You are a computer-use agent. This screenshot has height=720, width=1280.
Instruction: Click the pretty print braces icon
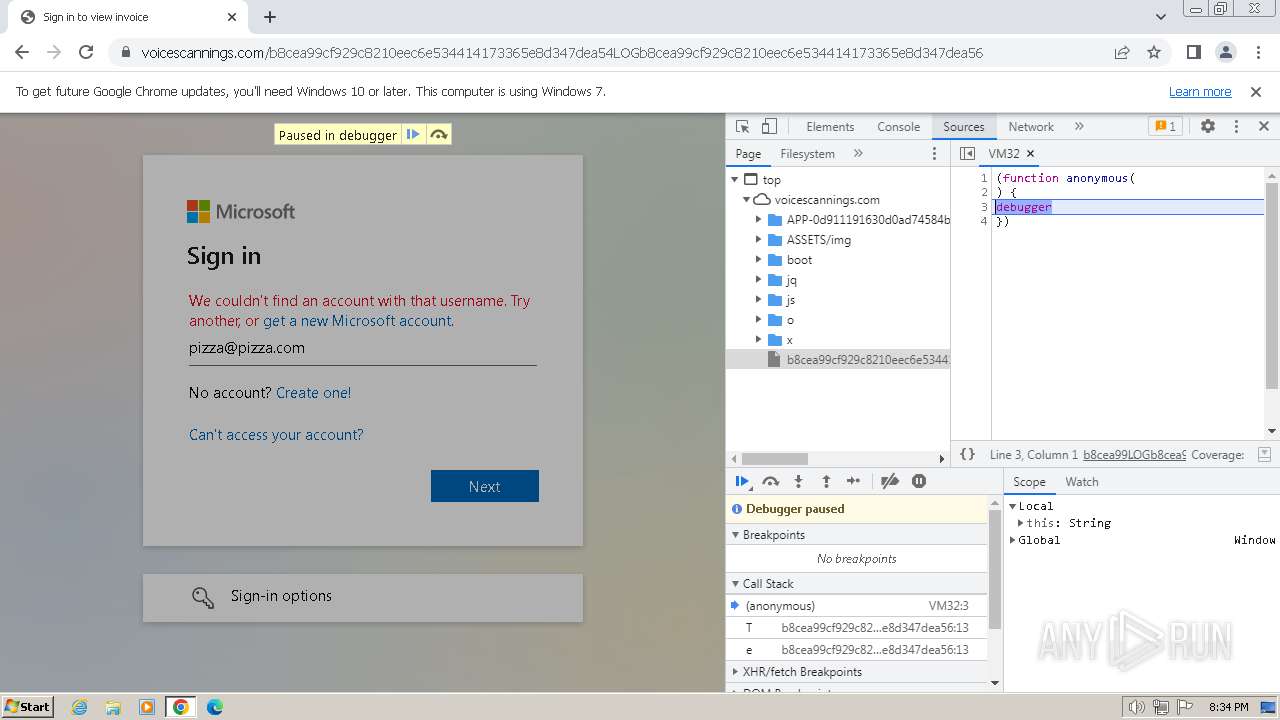[x=967, y=454]
